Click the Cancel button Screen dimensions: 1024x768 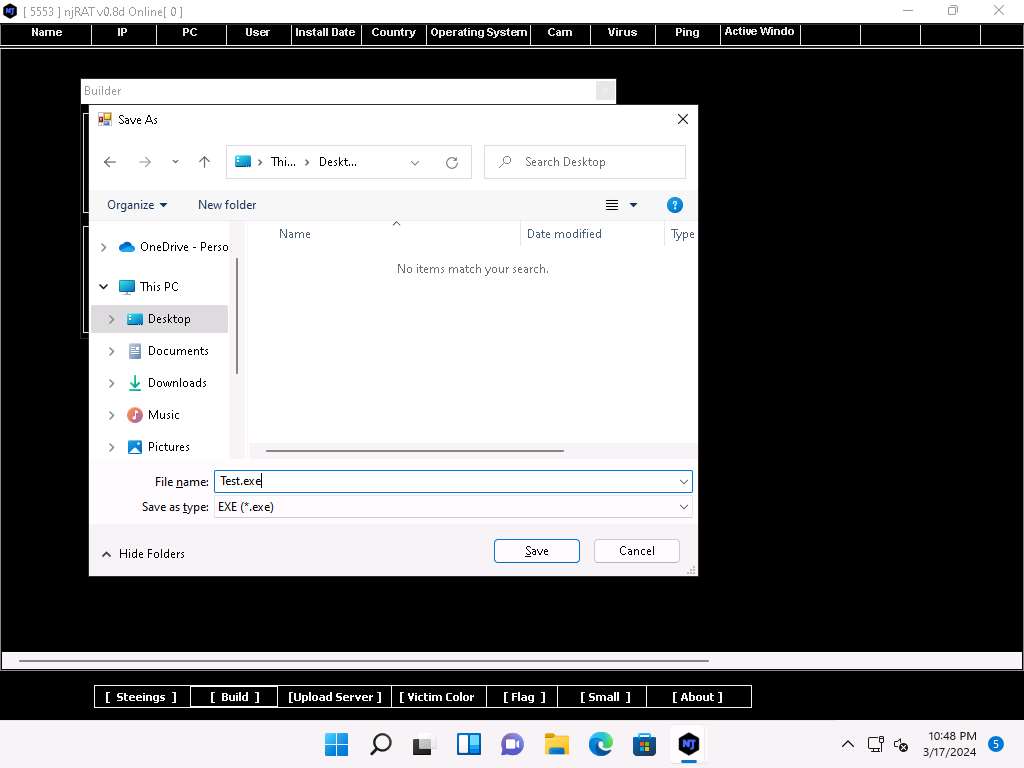(636, 551)
